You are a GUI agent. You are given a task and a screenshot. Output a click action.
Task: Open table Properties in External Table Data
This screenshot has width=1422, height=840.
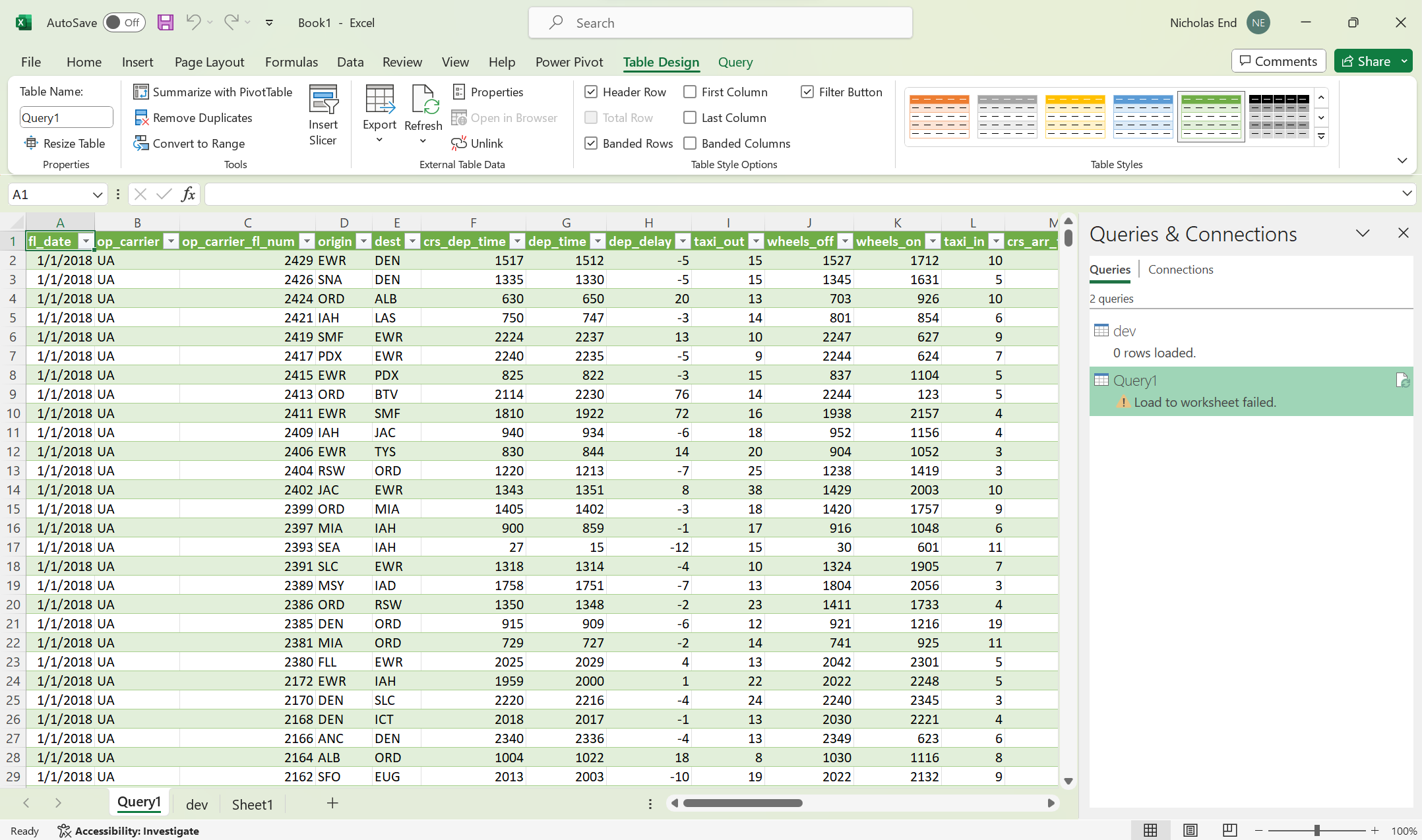(x=489, y=92)
